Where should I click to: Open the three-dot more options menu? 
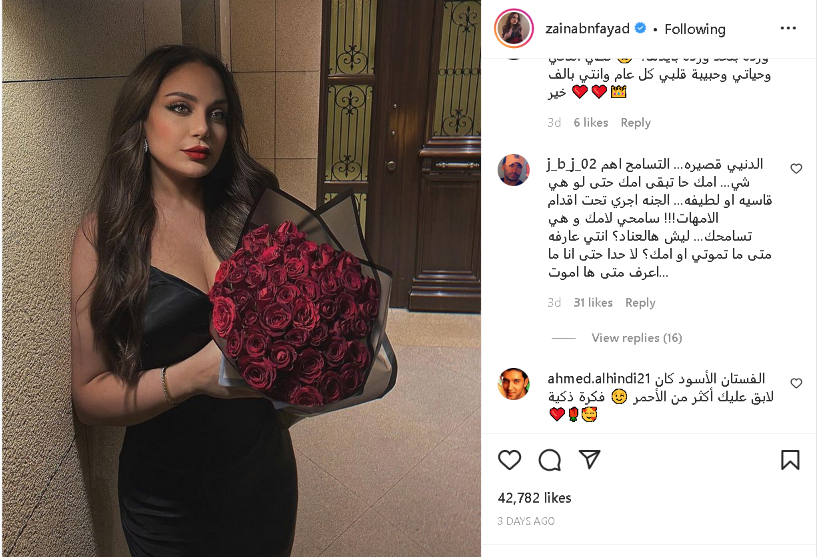(788, 28)
